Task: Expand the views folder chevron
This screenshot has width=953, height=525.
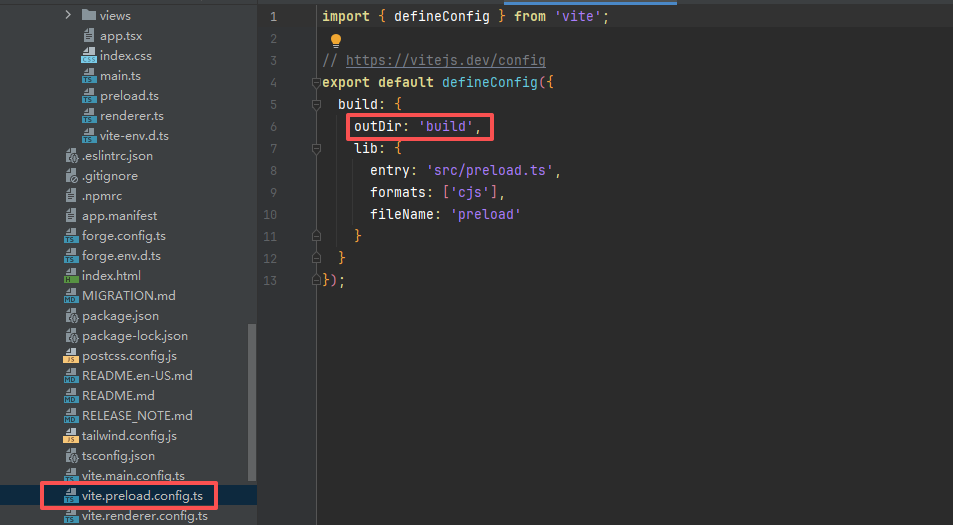Action: [x=68, y=15]
